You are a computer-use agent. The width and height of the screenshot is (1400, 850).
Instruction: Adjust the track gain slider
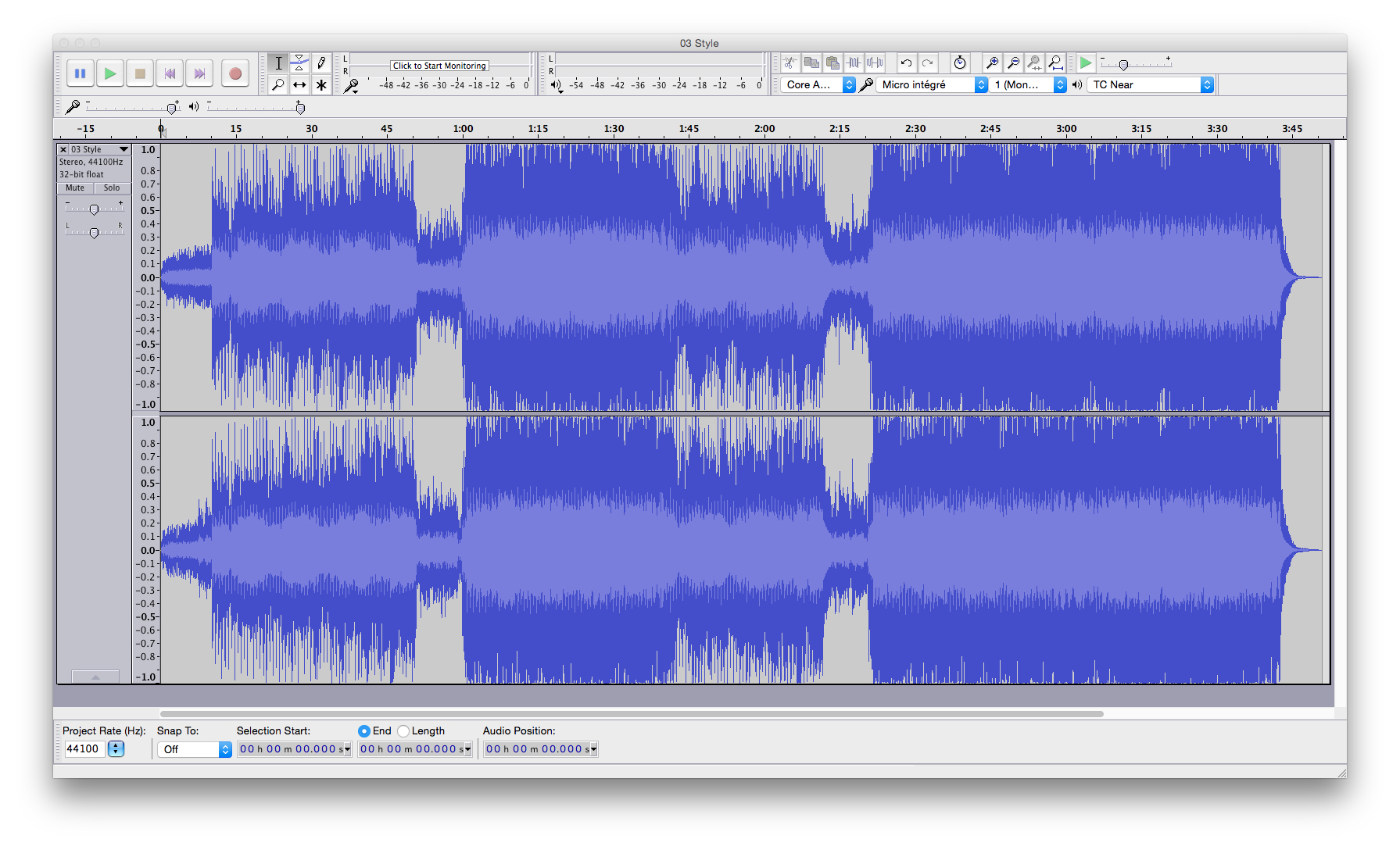coord(94,207)
